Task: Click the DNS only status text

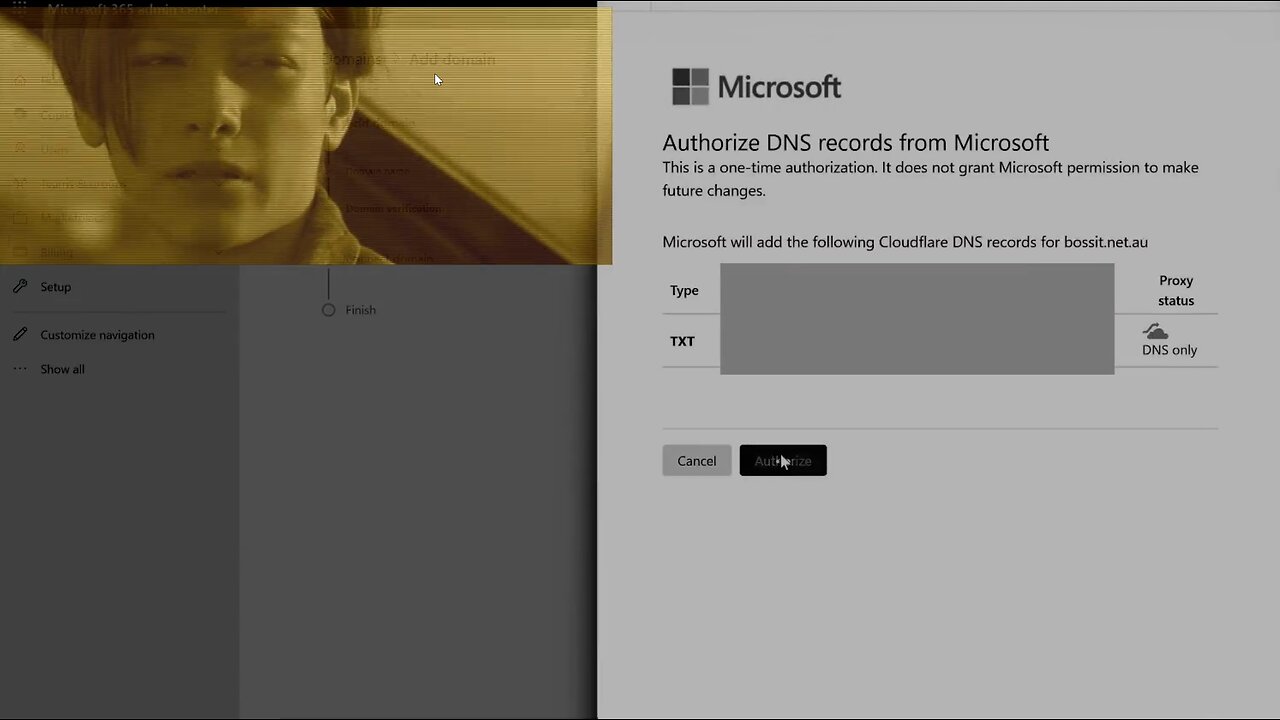Action: [1169, 350]
